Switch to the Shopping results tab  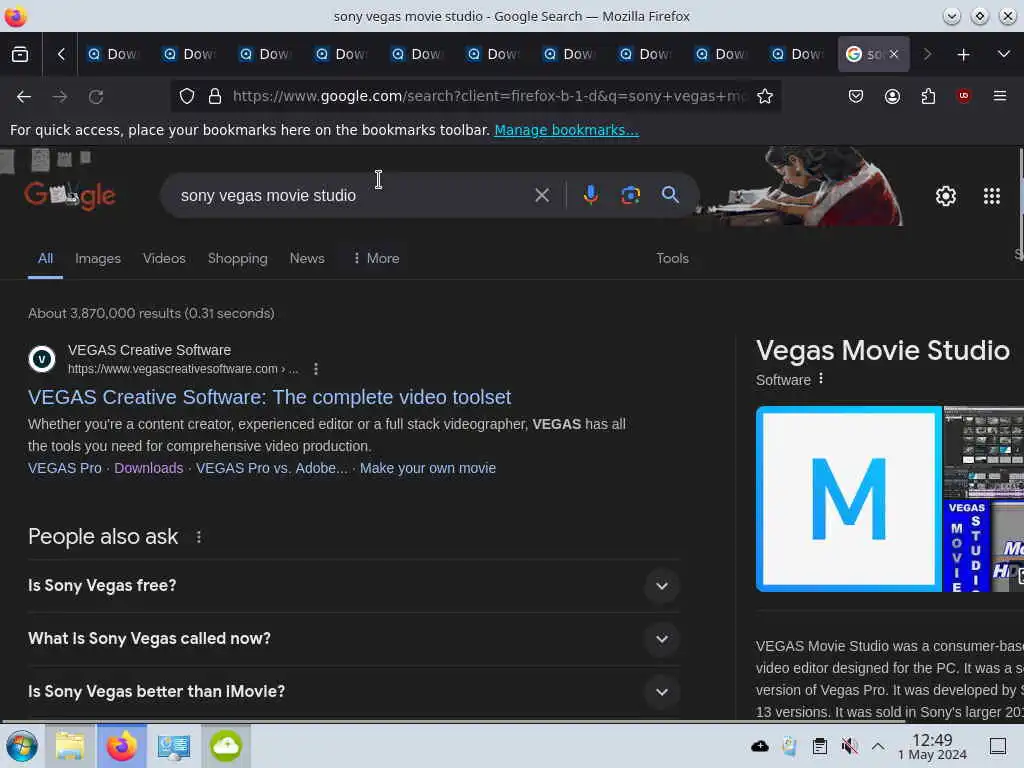pos(238,259)
